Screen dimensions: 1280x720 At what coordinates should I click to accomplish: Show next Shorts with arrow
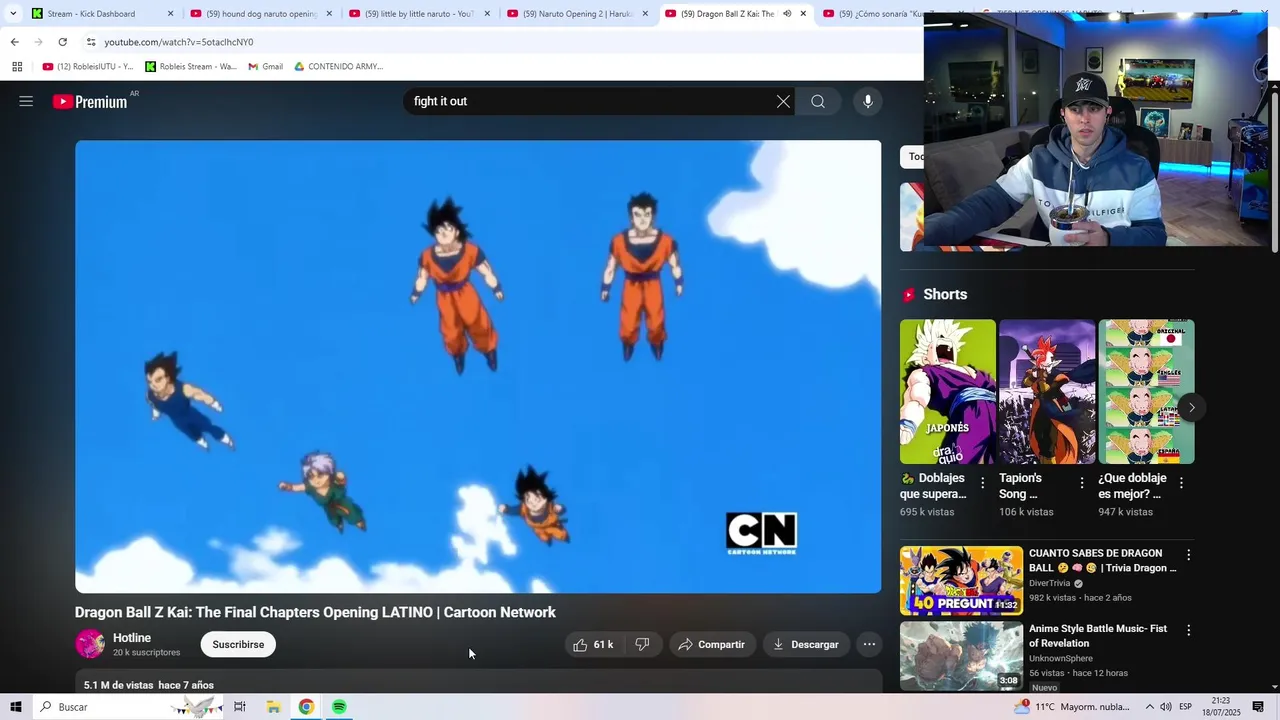coord(1191,408)
